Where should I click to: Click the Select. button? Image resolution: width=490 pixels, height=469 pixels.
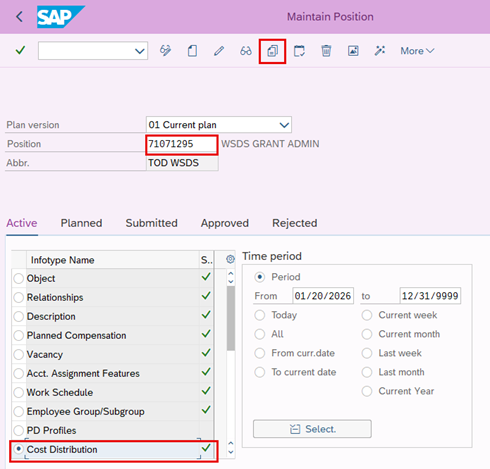[312, 429]
